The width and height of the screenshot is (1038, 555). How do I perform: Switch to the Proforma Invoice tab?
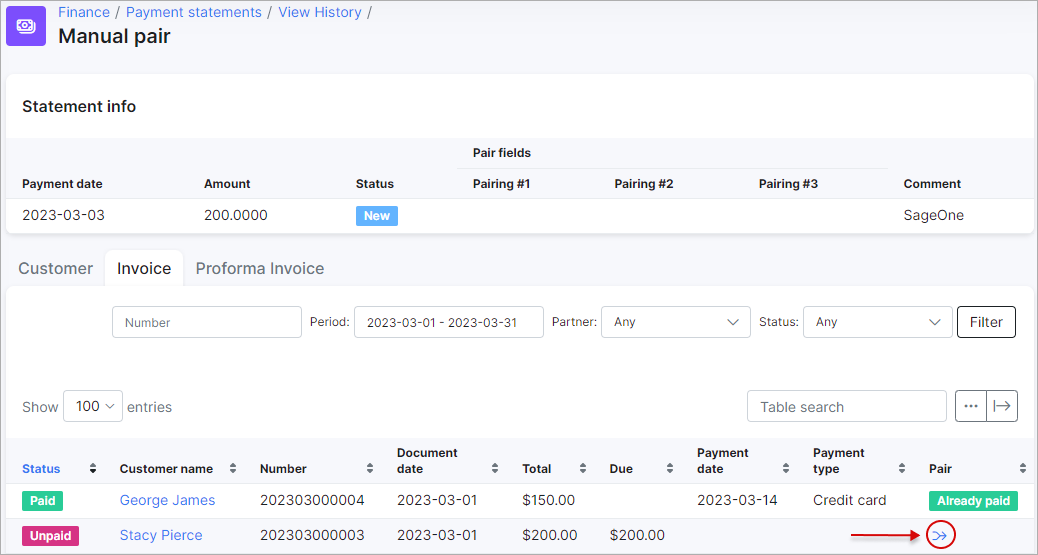click(x=259, y=269)
